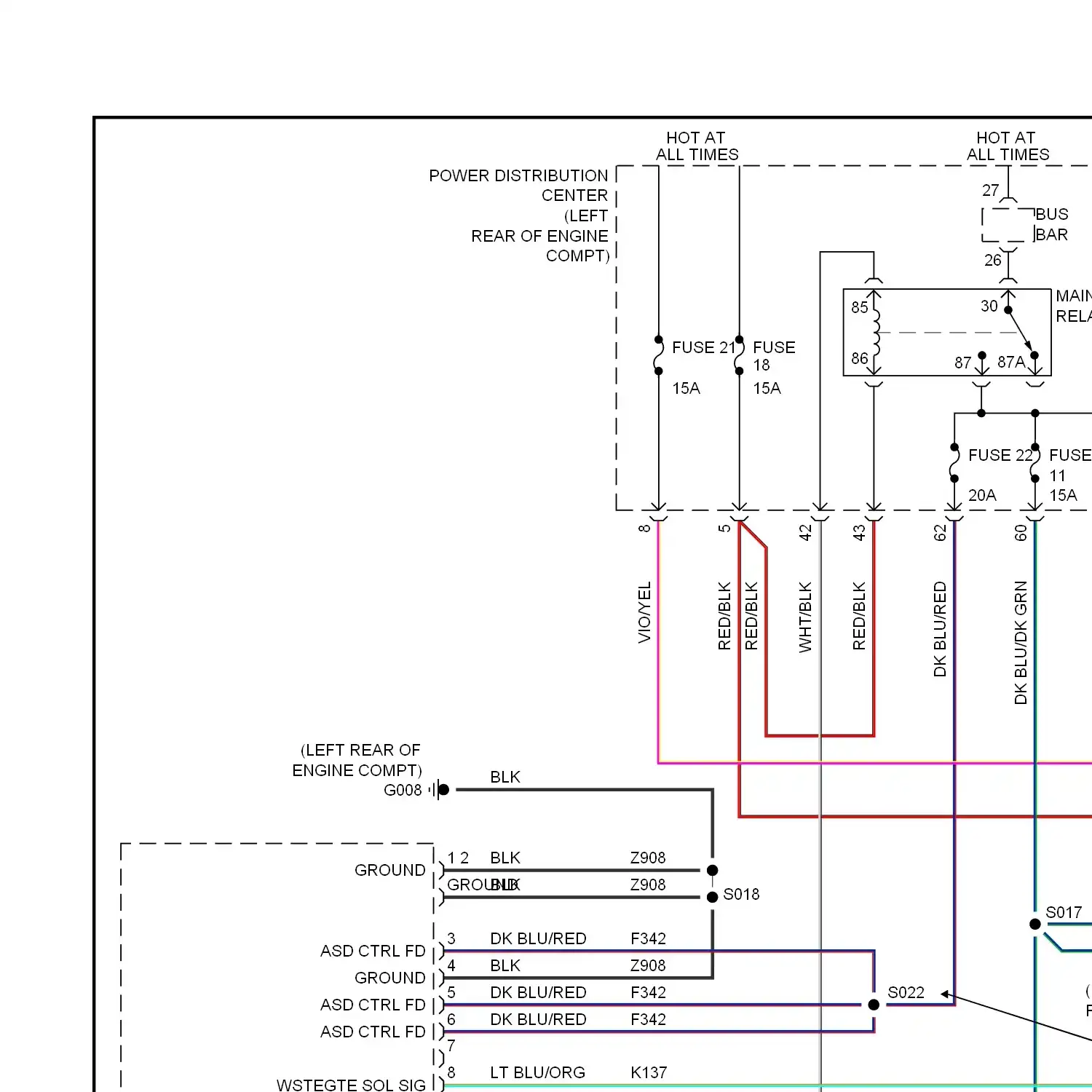The image size is (1092, 1092).
Task: Select relay terminal 85 label
Action: pyautogui.click(x=860, y=307)
